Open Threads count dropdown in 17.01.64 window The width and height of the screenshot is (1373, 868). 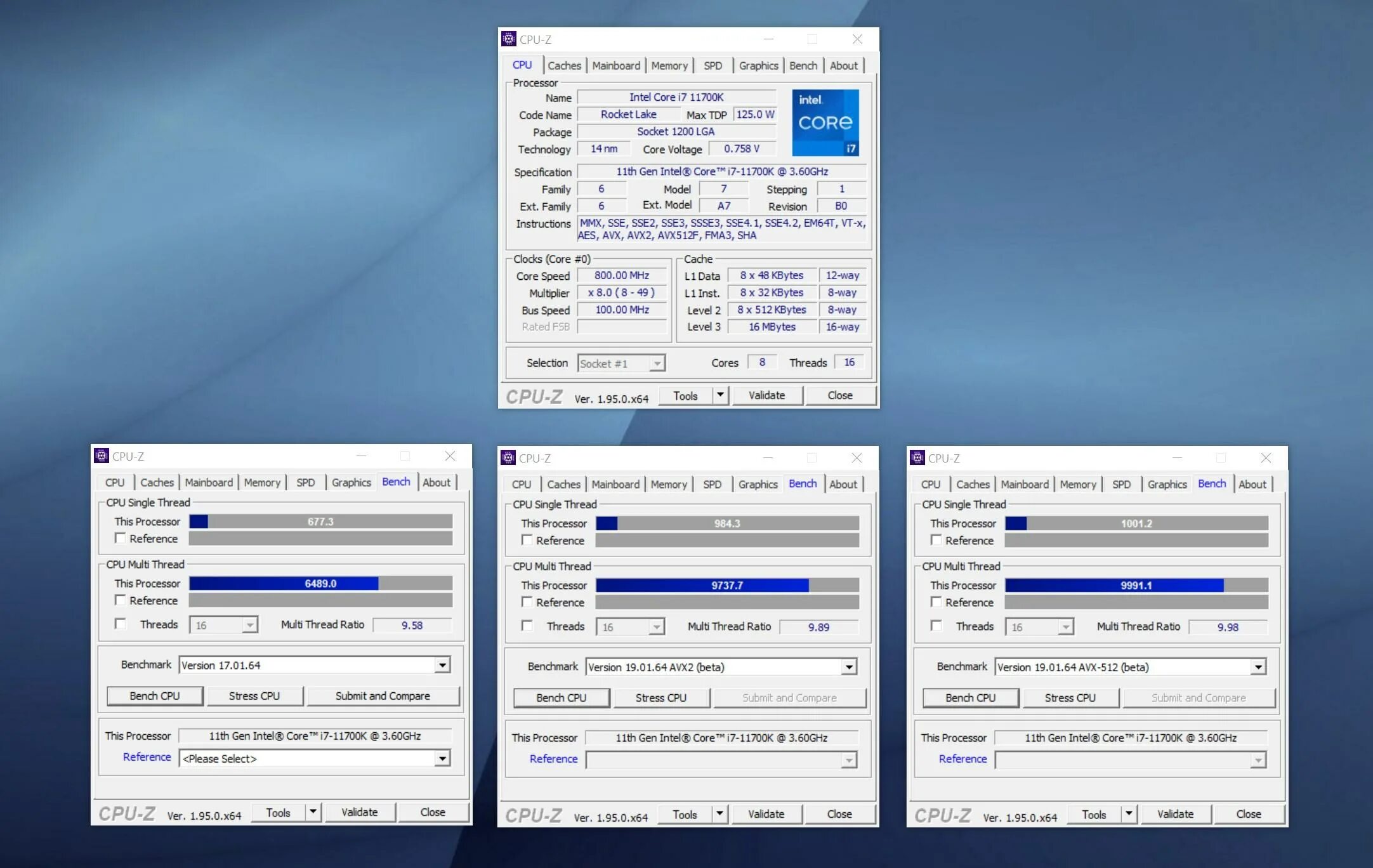[223, 625]
